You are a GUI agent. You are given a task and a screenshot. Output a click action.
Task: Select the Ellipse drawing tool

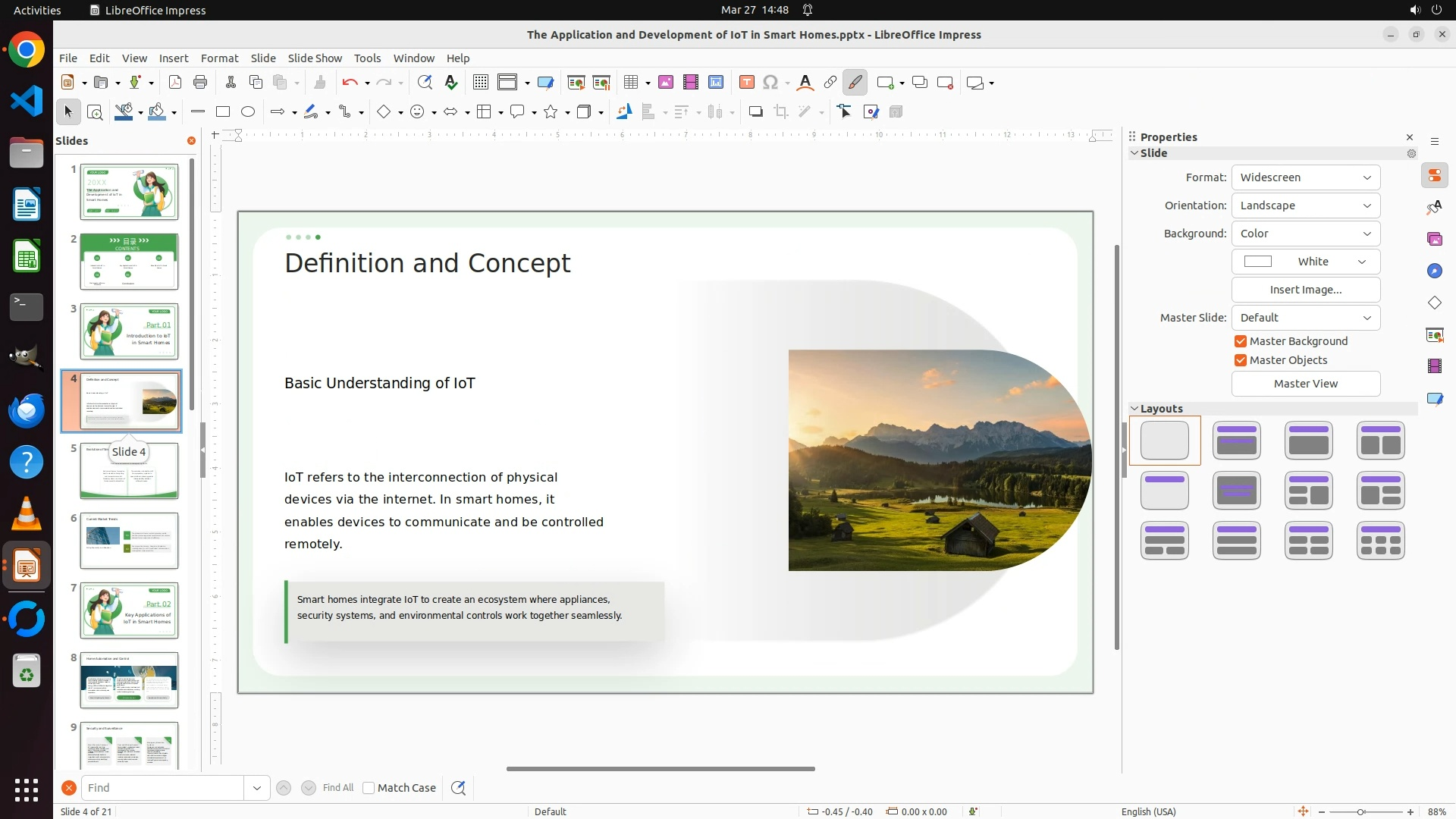point(248,112)
